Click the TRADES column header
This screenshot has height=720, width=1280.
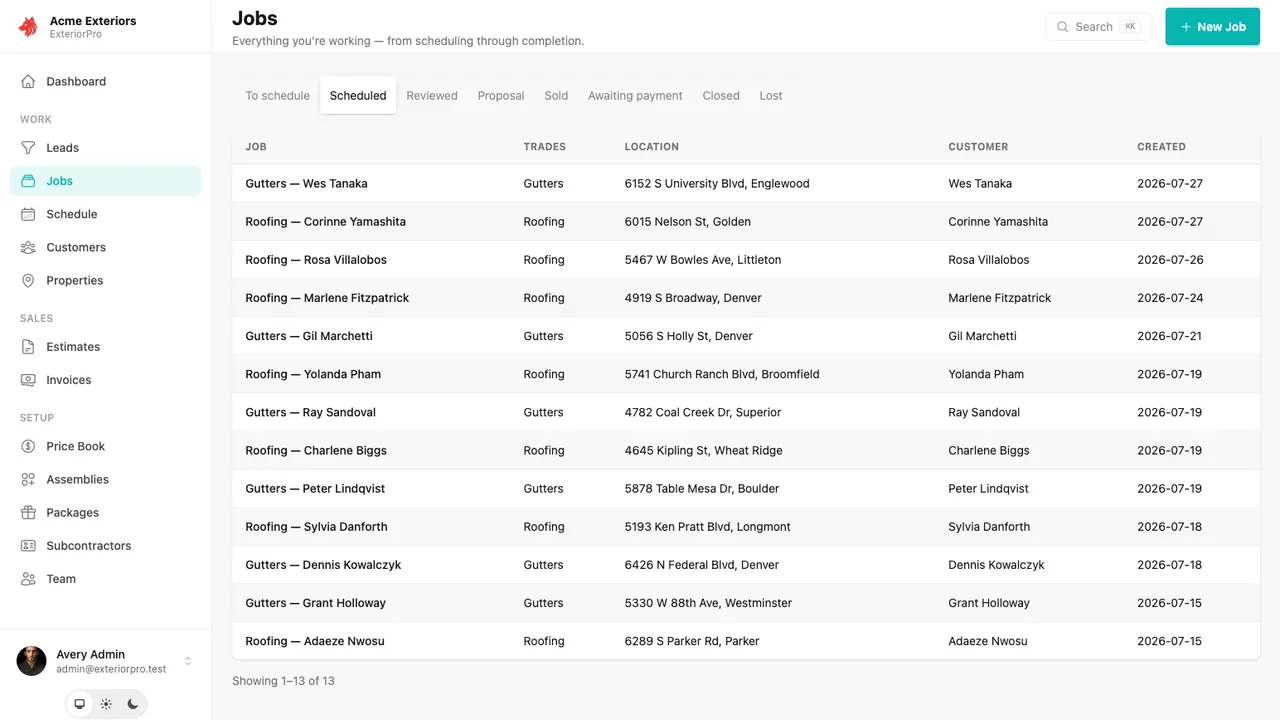coord(545,147)
